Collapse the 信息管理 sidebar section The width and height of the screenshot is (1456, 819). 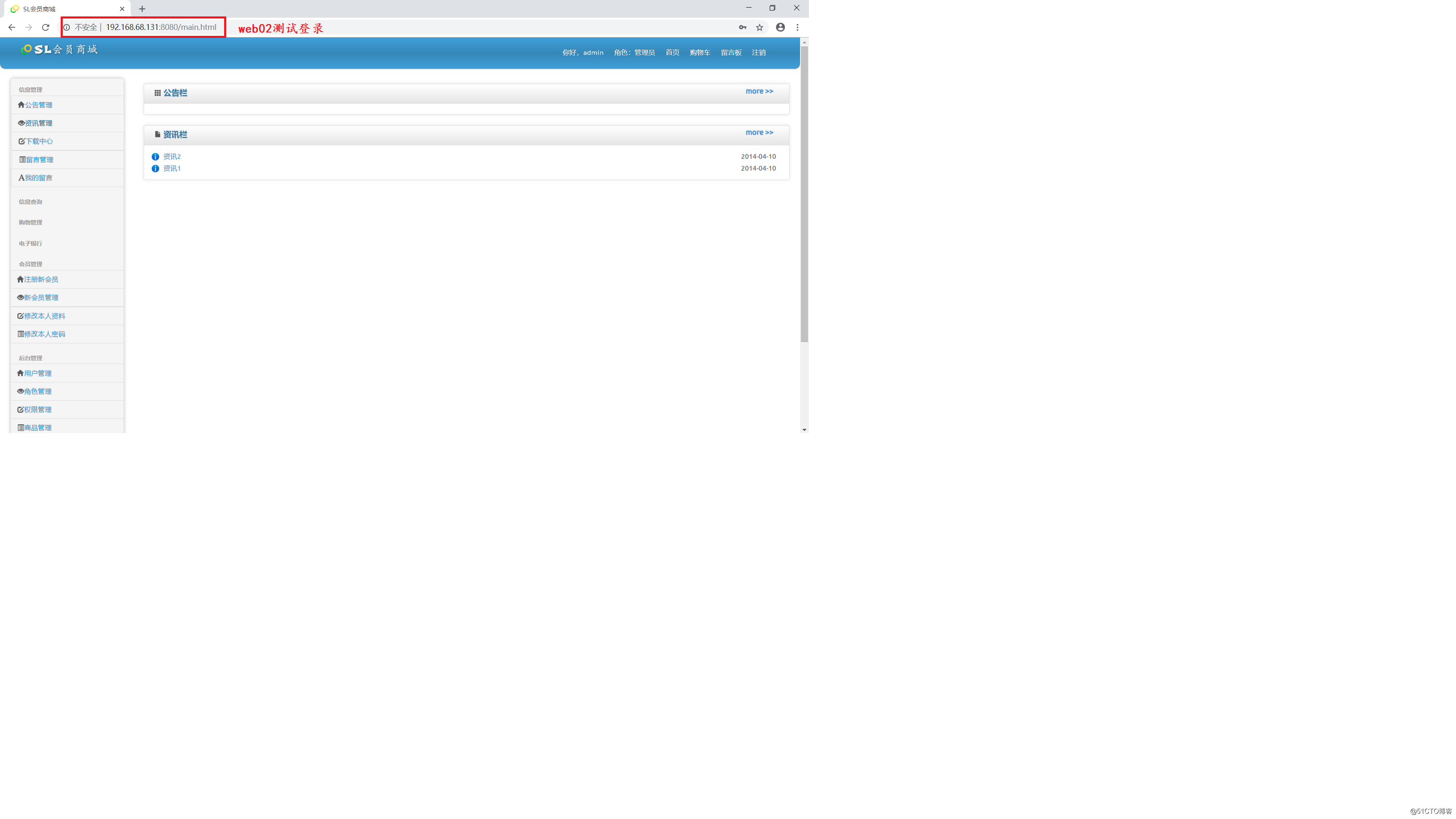coord(30,90)
